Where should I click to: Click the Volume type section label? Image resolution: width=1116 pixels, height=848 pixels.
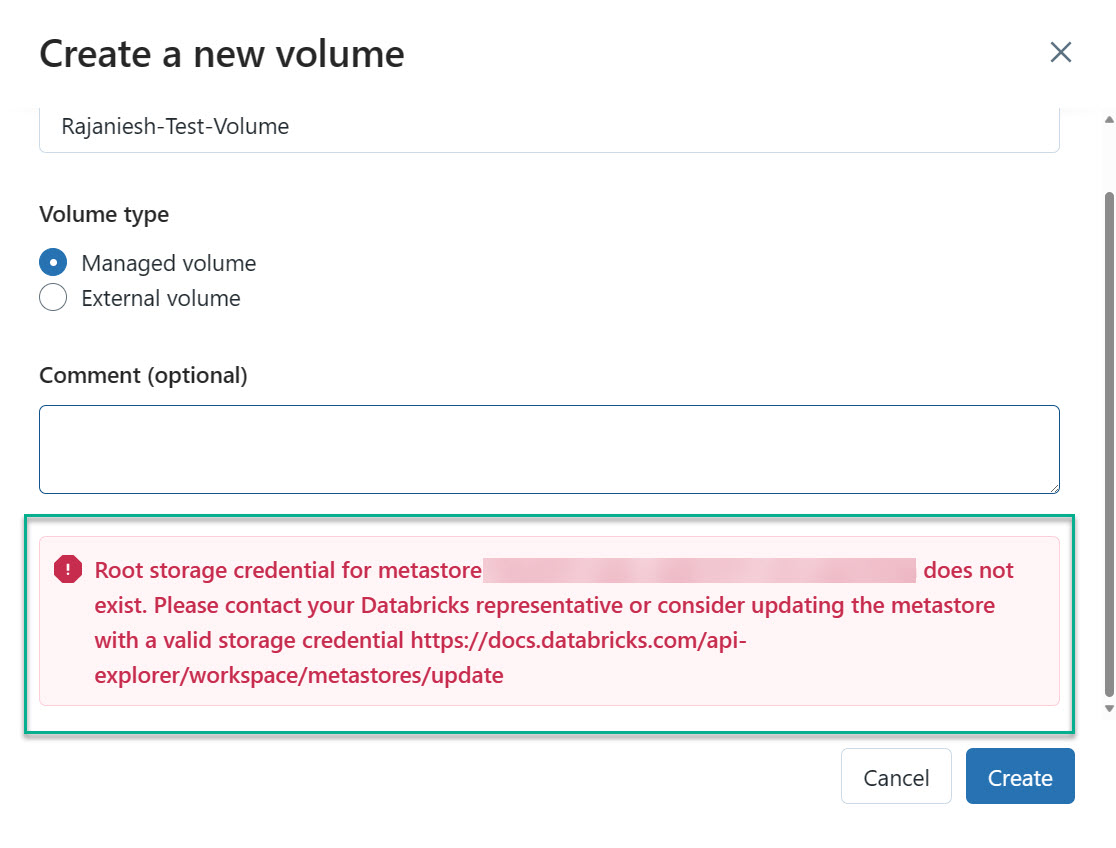tap(104, 214)
